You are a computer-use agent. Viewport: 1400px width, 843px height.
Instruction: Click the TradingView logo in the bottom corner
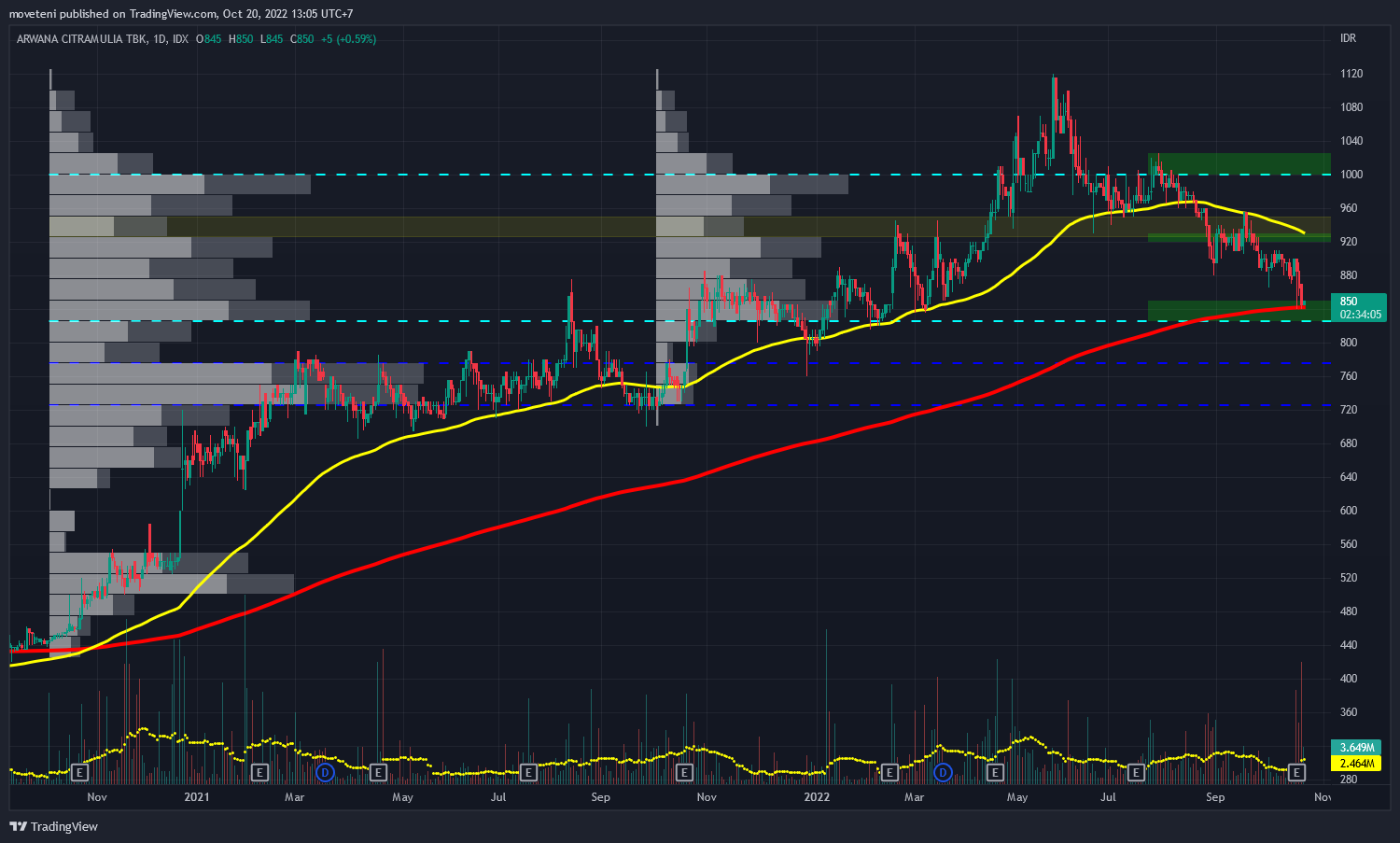click(16, 827)
